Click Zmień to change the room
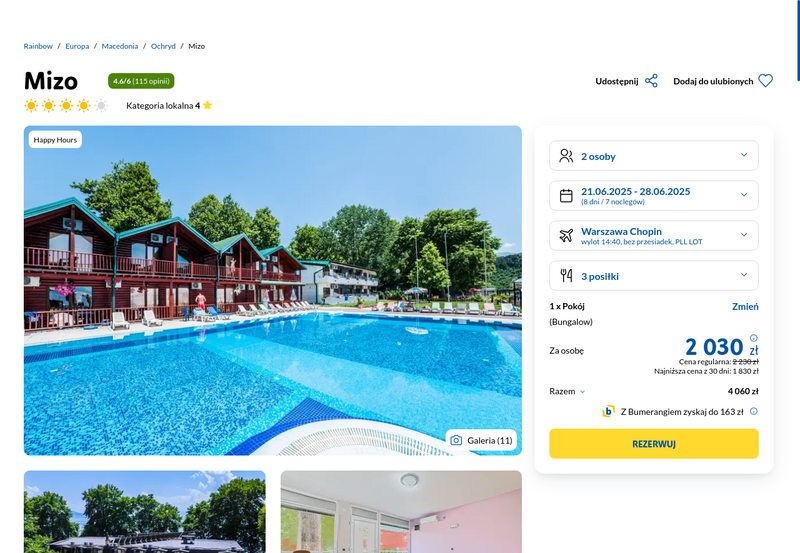The width and height of the screenshot is (800, 553). tap(745, 307)
